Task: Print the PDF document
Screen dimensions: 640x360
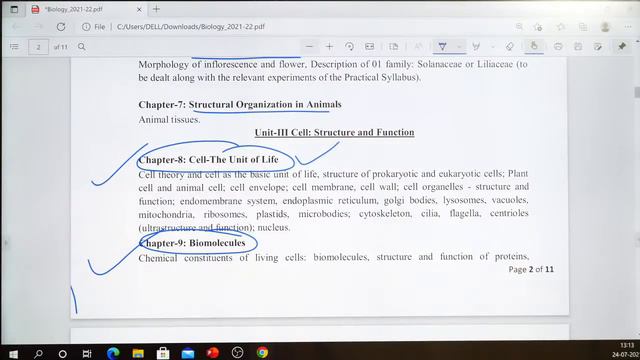Action: point(558,47)
